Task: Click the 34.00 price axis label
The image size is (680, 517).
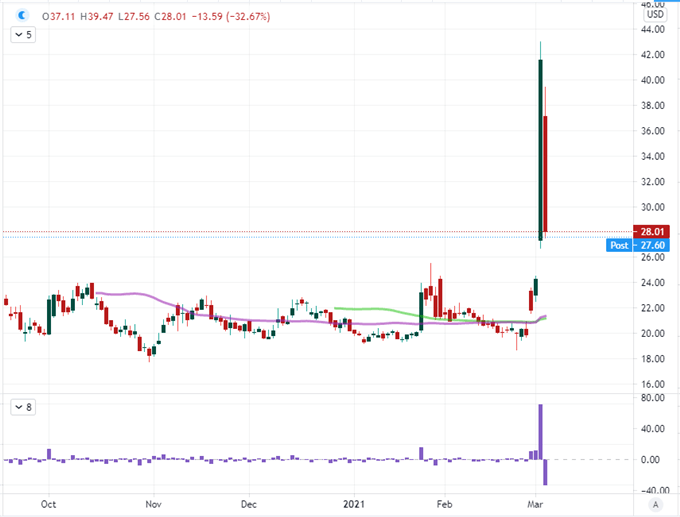Action: pos(653,156)
